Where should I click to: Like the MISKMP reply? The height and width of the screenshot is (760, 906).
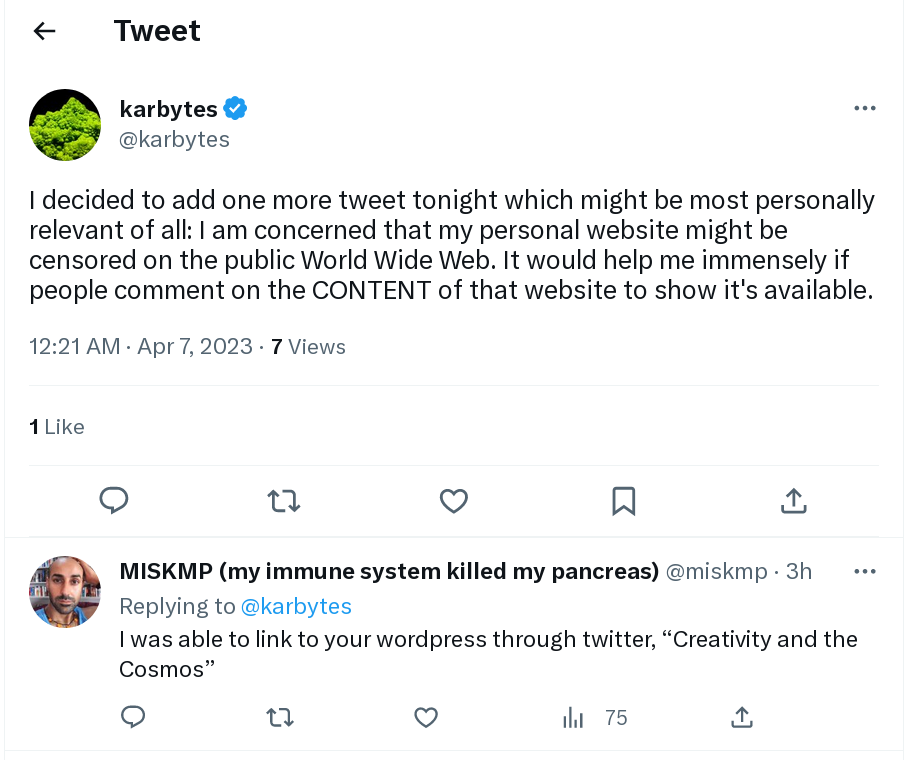tap(426, 718)
